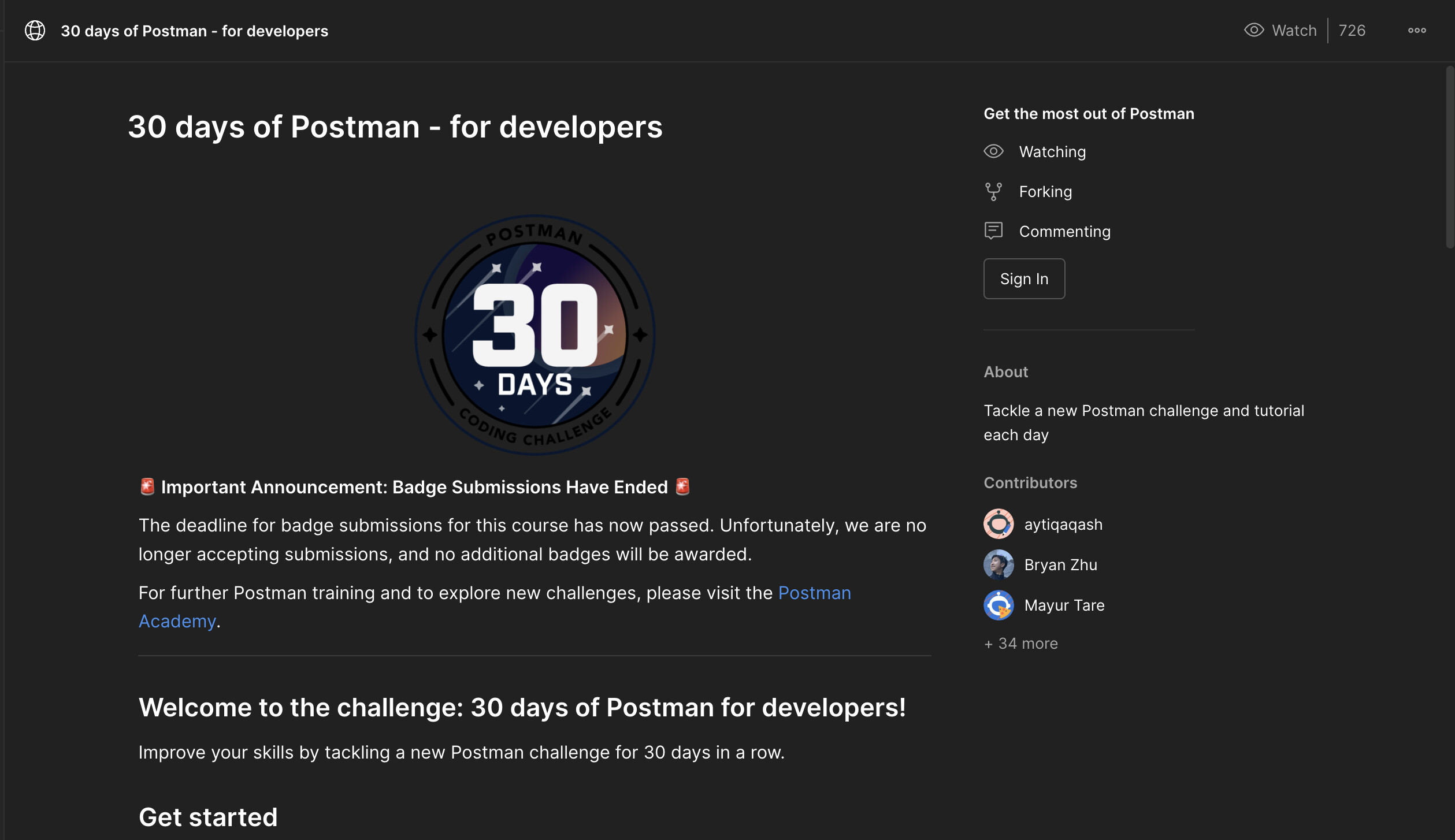
Task: Click the 726 watchers count
Action: click(x=1352, y=31)
